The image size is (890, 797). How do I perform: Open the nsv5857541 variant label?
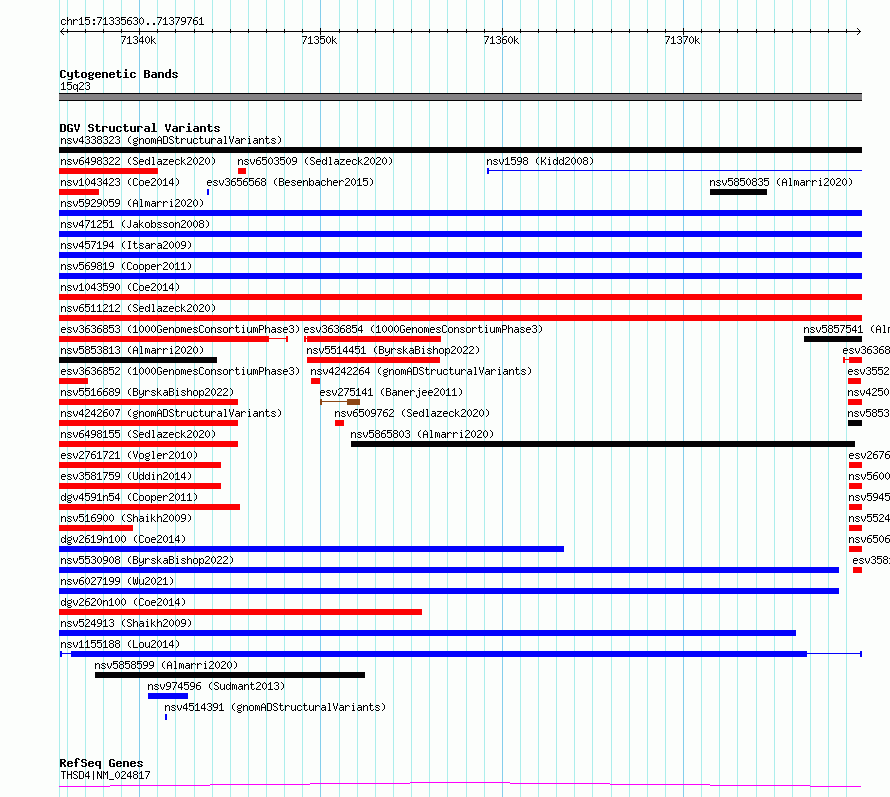846,329
